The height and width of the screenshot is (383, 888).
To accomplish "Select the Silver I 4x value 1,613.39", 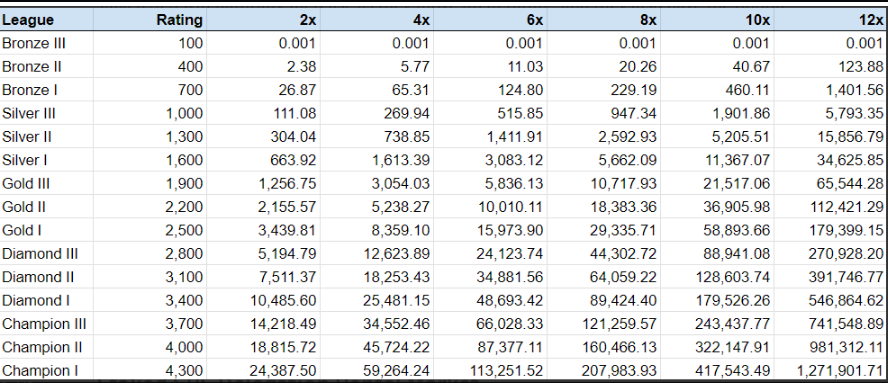I will 377,160.
